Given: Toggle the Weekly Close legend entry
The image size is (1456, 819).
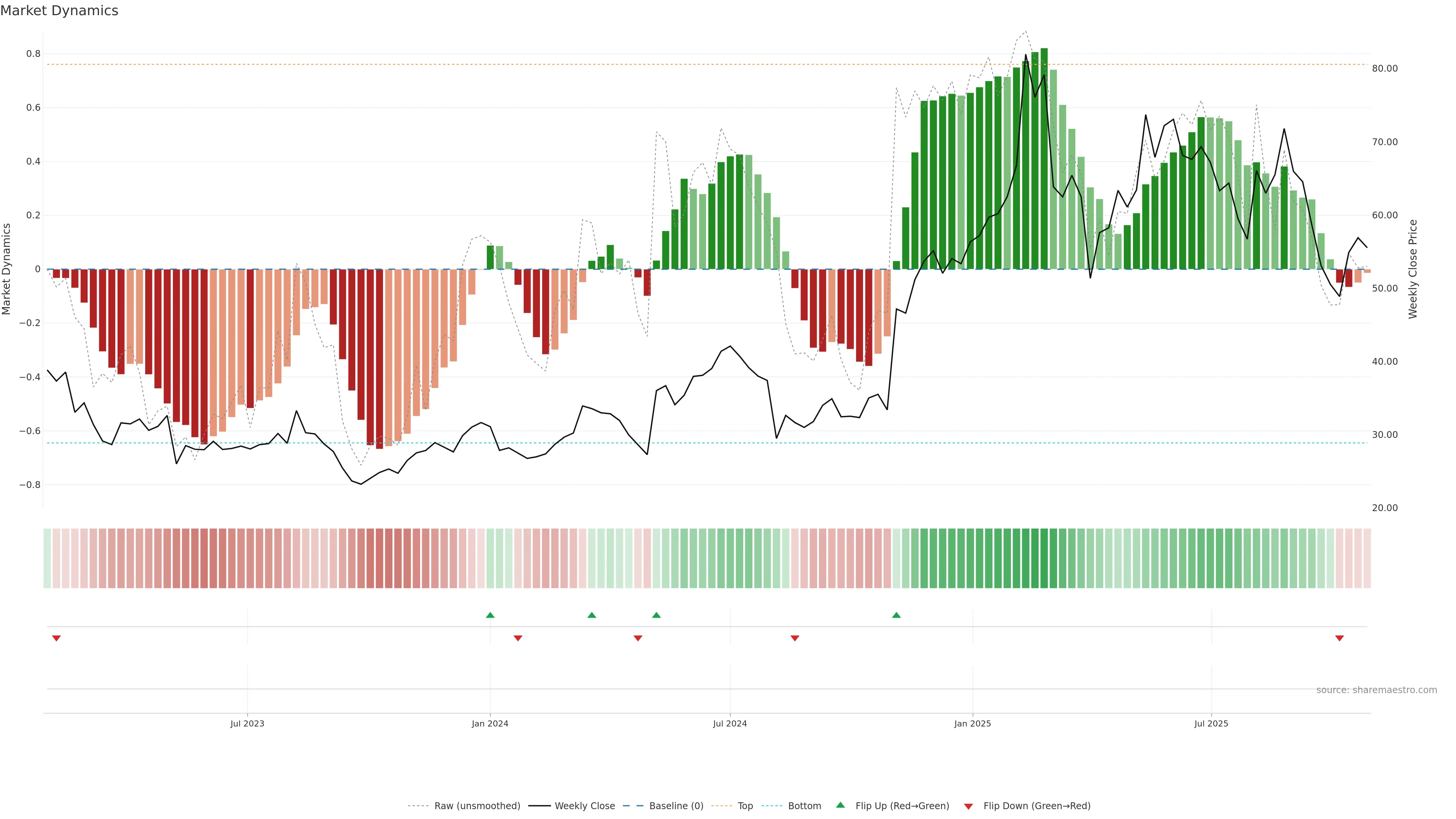Looking at the screenshot, I should pos(584,806).
